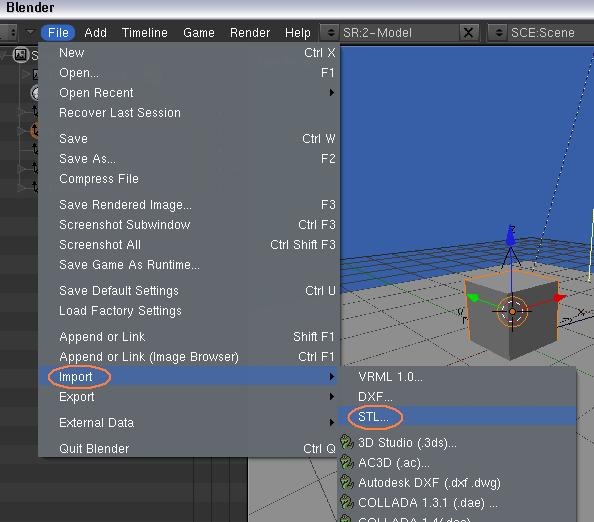This screenshot has height=522, width=594.
Task: Click the Autodesk DXF script icon
Action: pyautogui.click(x=346, y=483)
